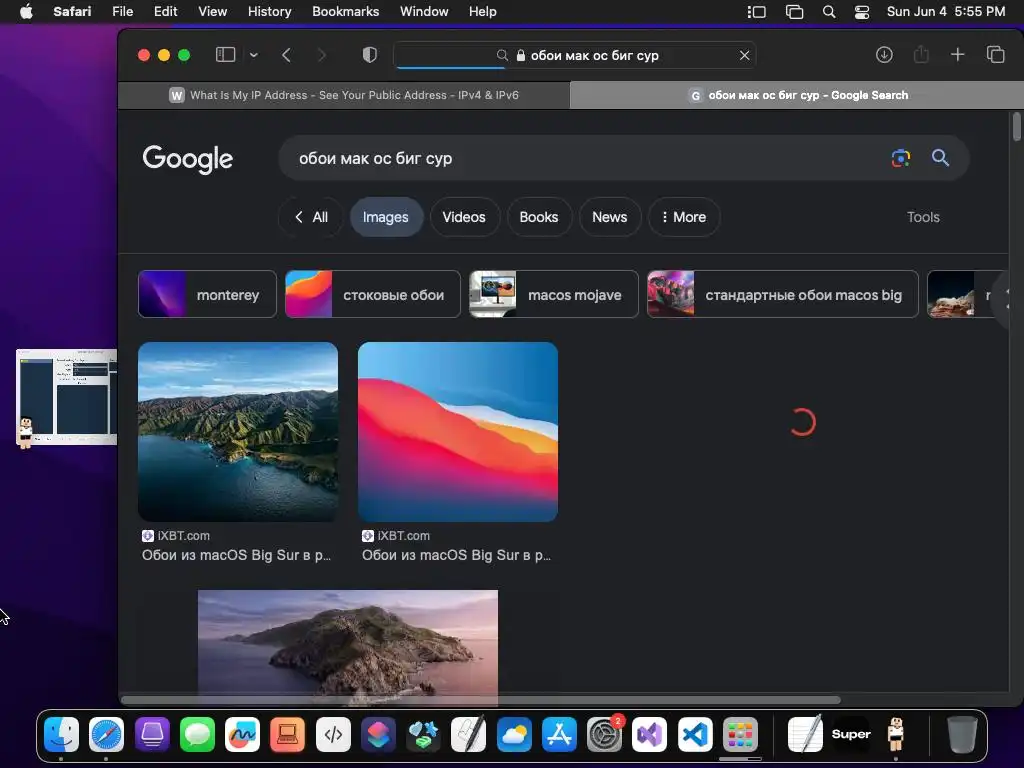This screenshot has width=1024, height=768.
Task: Select the macos mojave suggestion chip
Action: pos(554,295)
